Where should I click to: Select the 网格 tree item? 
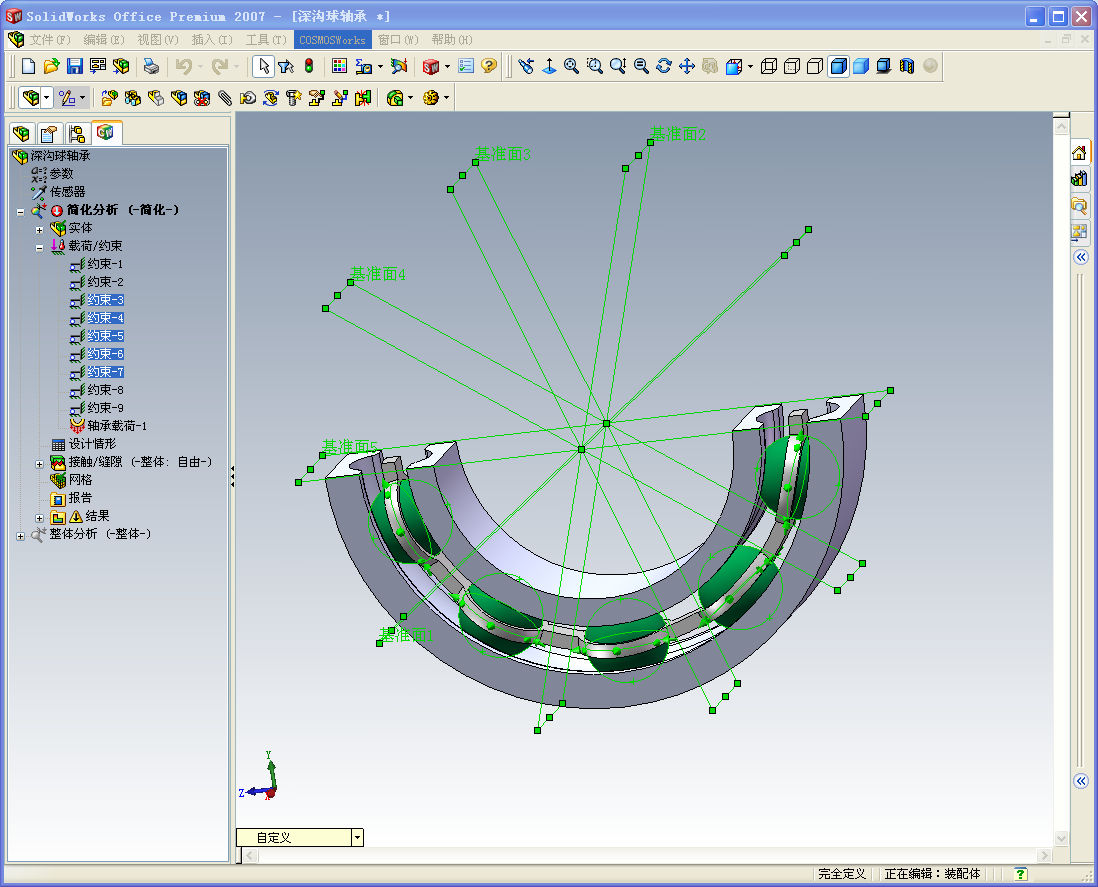pos(80,480)
